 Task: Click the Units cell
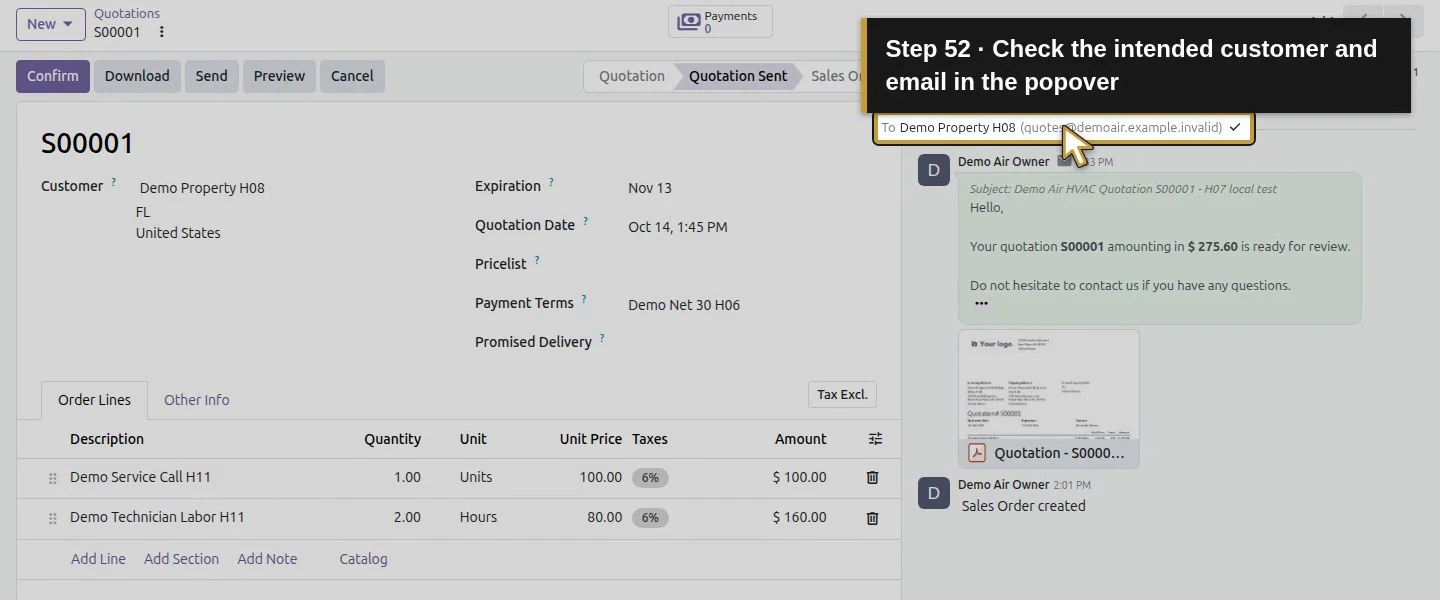[476, 477]
